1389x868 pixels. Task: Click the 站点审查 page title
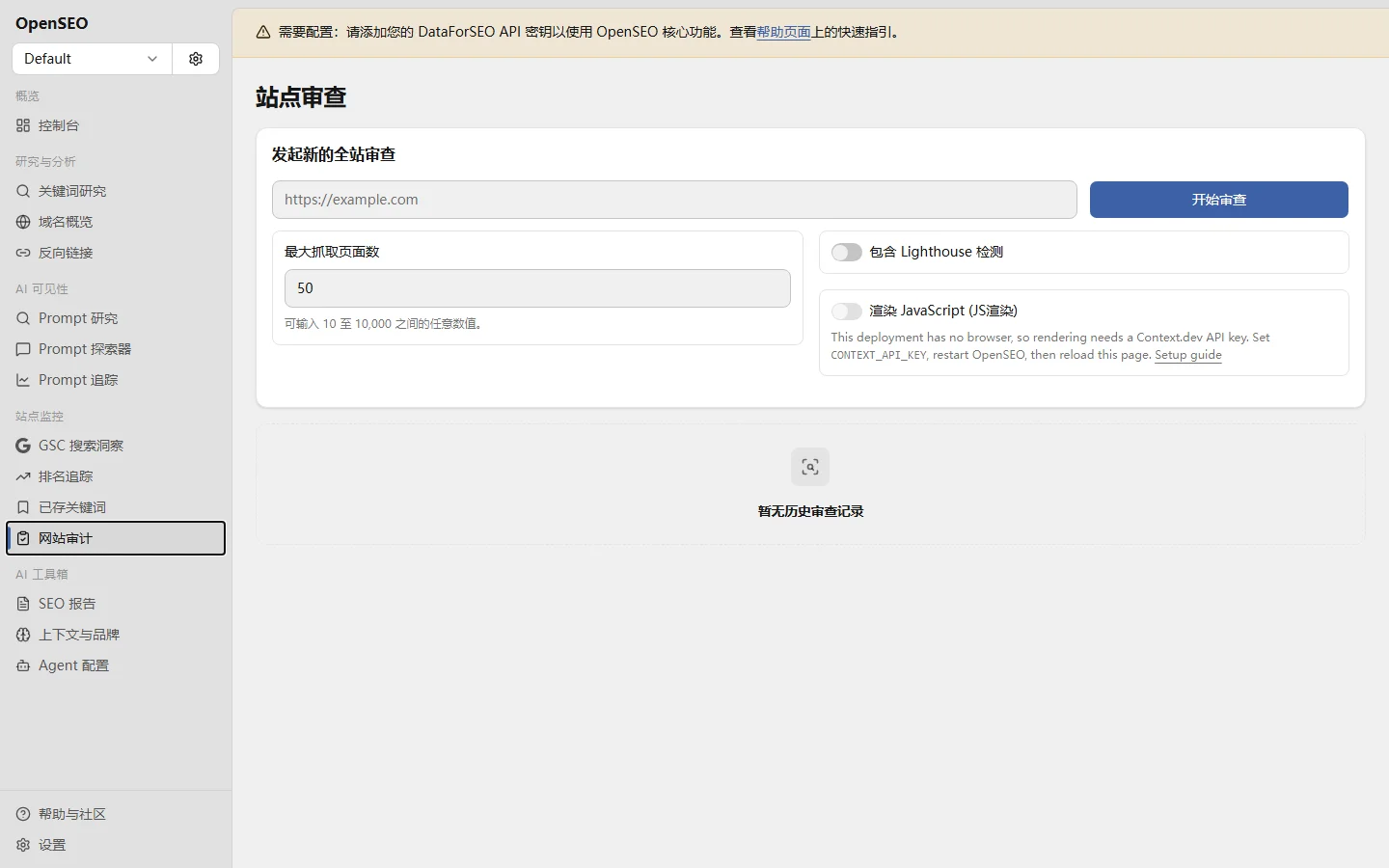[301, 97]
